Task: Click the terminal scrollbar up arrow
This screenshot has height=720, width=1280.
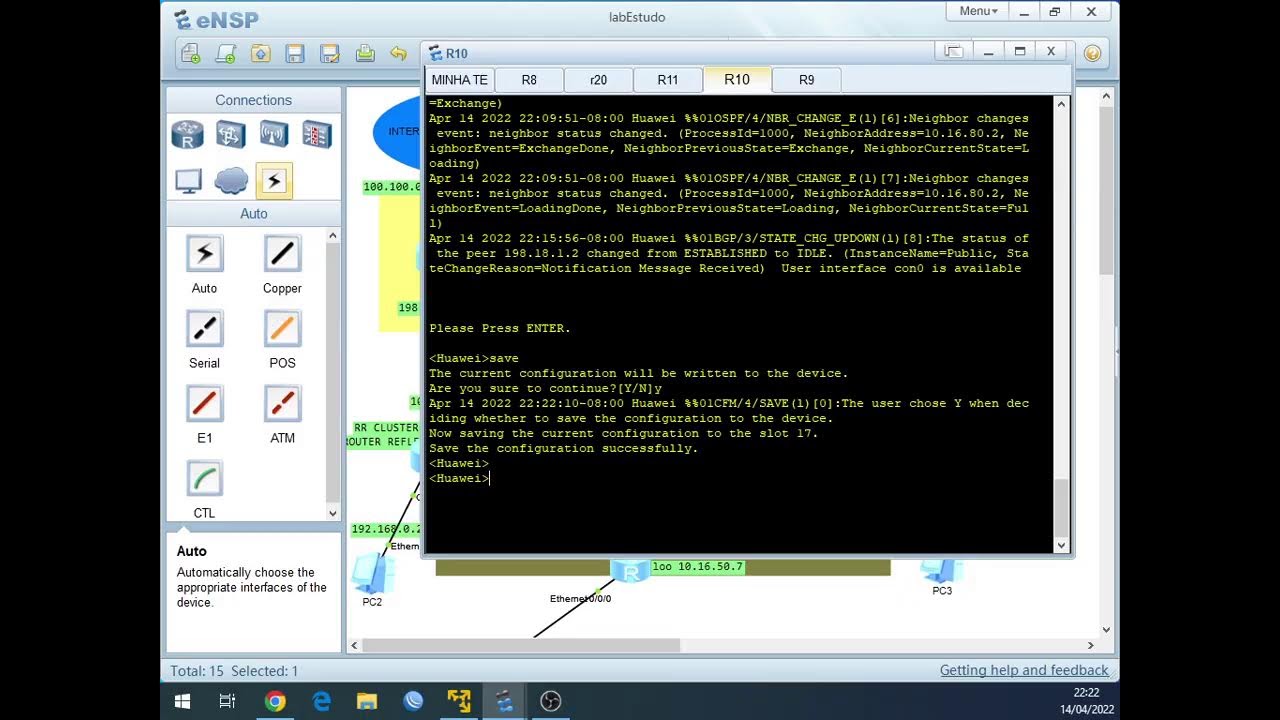Action: click(1061, 103)
